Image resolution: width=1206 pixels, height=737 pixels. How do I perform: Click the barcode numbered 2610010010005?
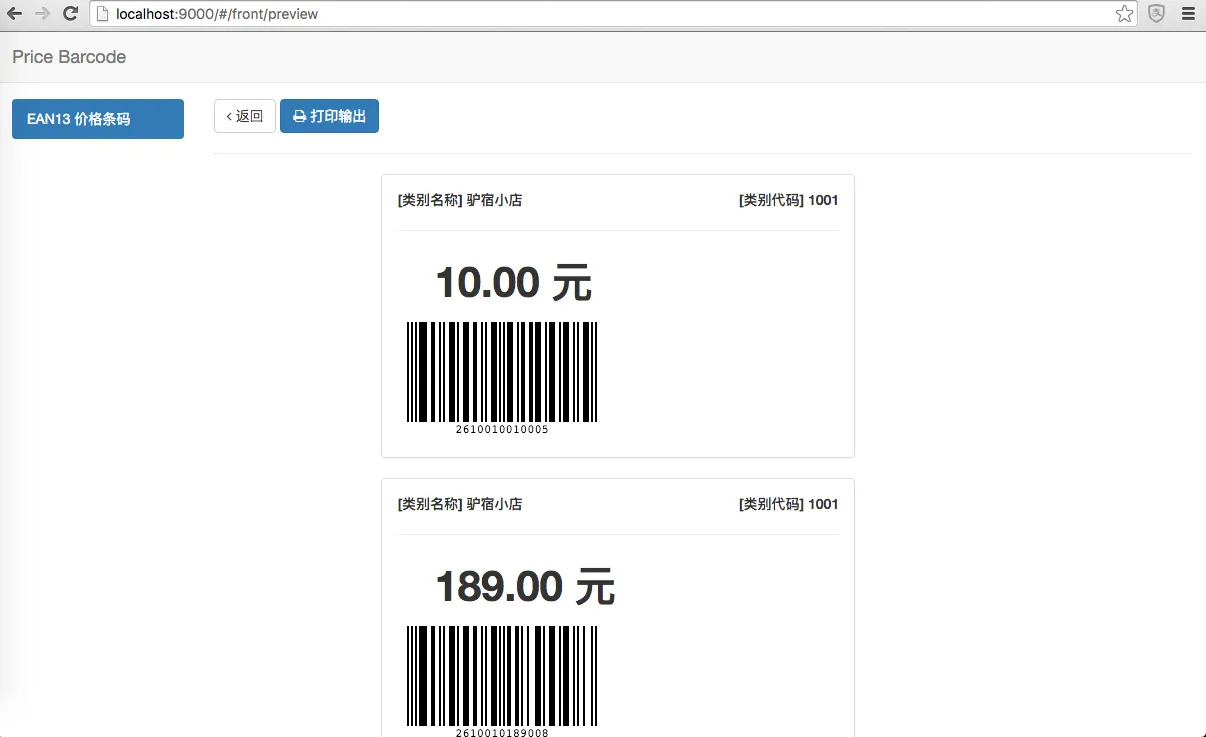pos(501,372)
